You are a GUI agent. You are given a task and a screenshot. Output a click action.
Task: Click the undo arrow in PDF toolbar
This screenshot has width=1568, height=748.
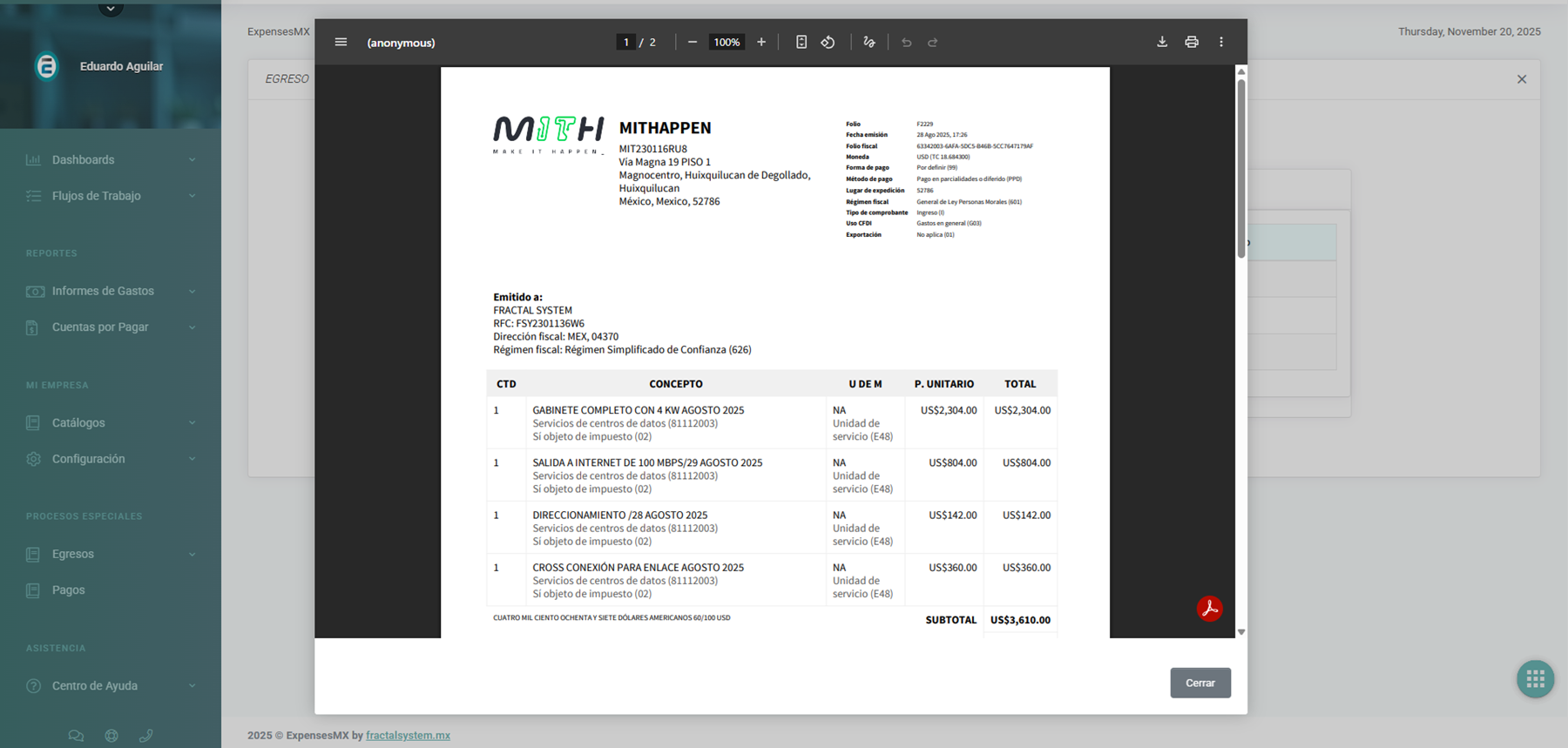click(907, 42)
